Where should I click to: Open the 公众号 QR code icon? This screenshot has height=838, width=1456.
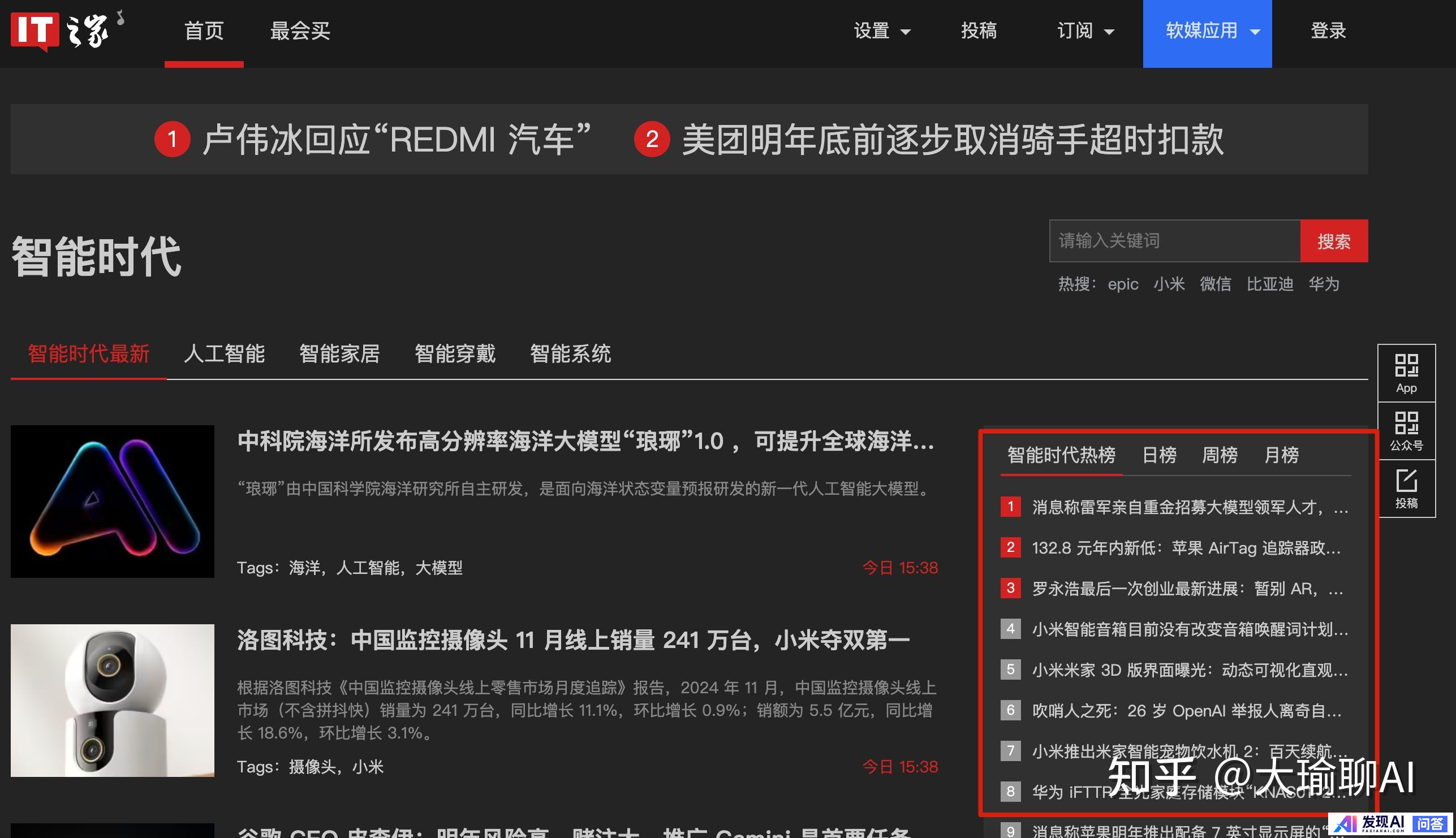tap(1406, 424)
